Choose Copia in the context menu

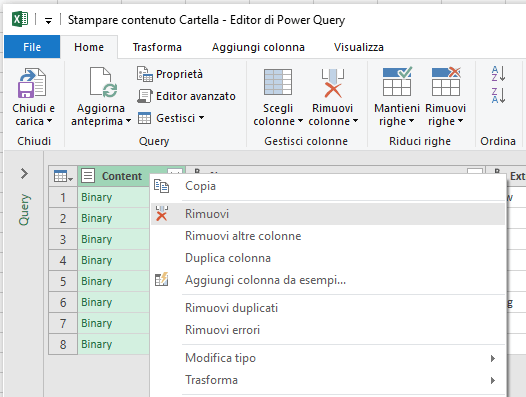327,186
